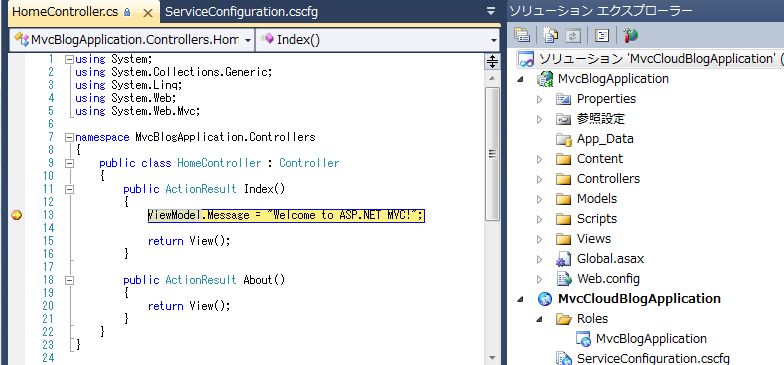Click the 参照設定 references icon
This screenshot has height=365, width=784.
pos(564,119)
